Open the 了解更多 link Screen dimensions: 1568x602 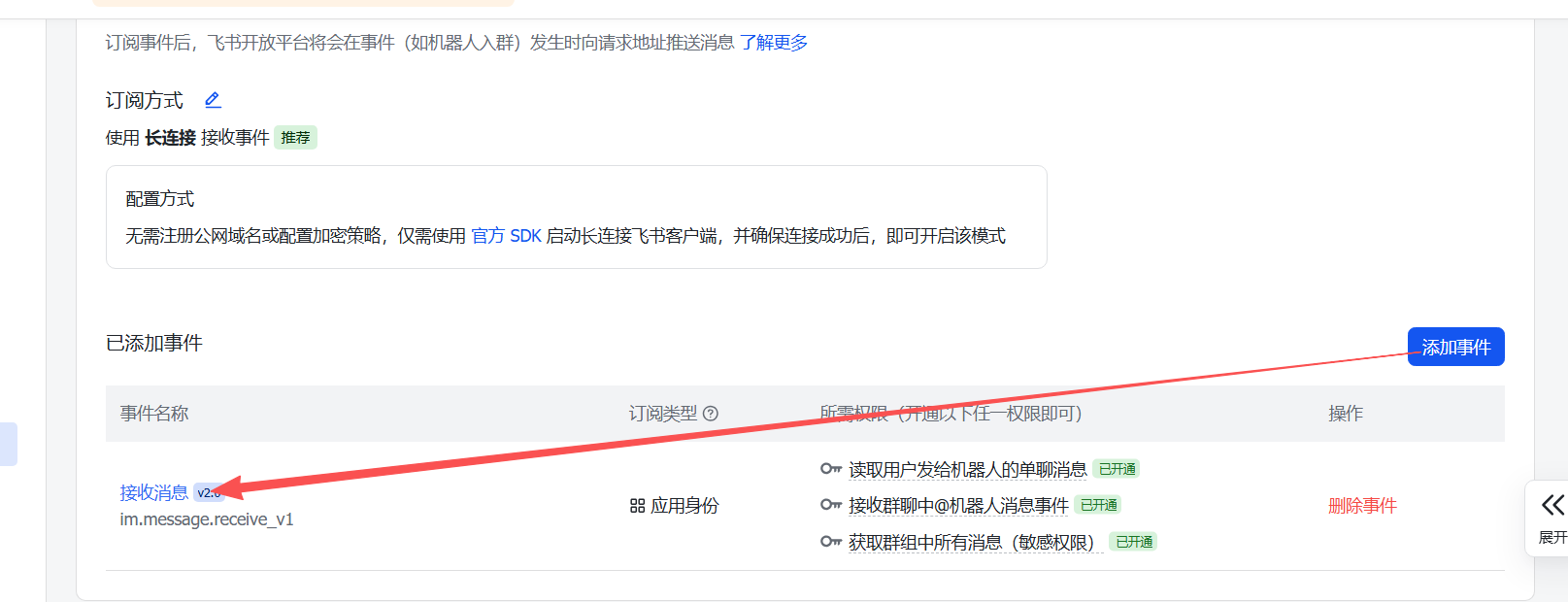coord(773,43)
